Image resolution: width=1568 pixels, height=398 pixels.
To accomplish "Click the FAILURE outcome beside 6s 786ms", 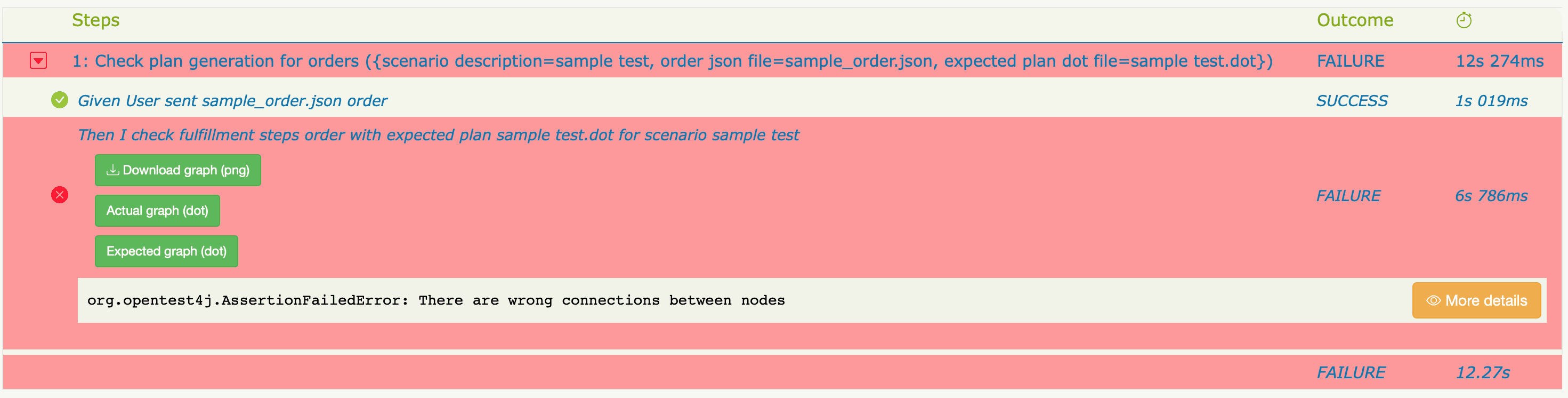I will 1348,196.
